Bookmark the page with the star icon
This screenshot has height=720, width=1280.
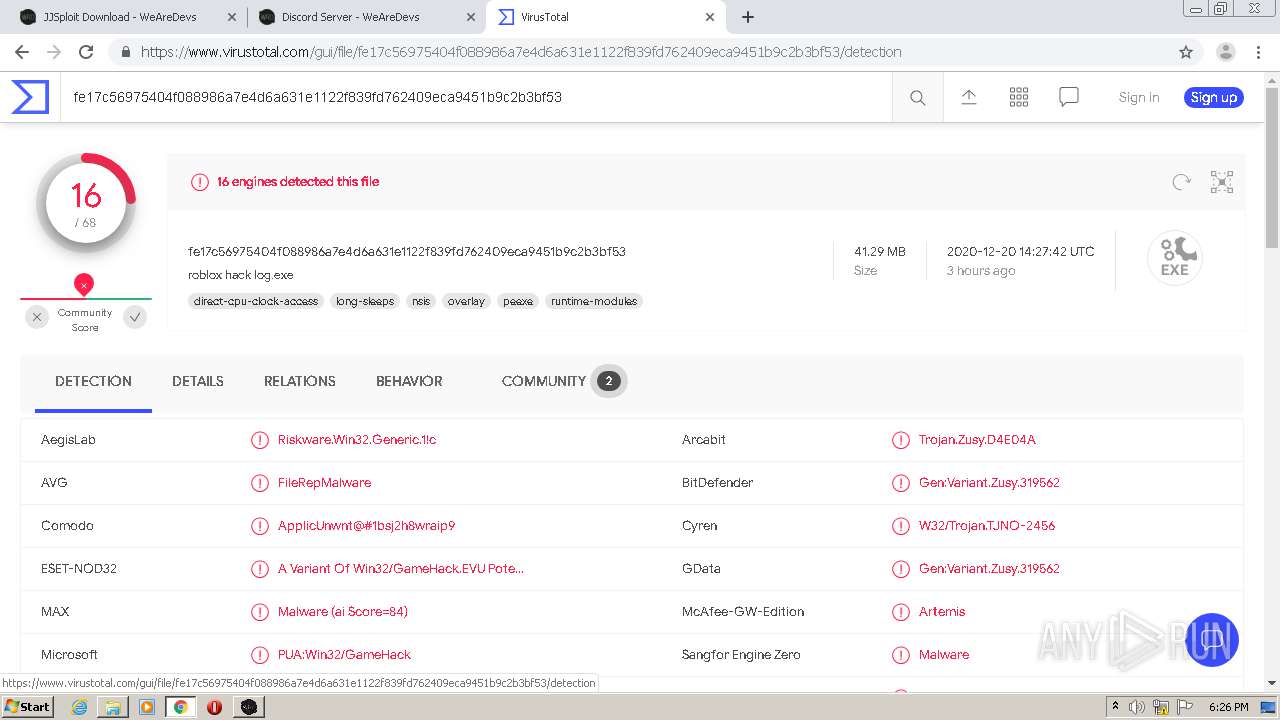[x=1186, y=52]
